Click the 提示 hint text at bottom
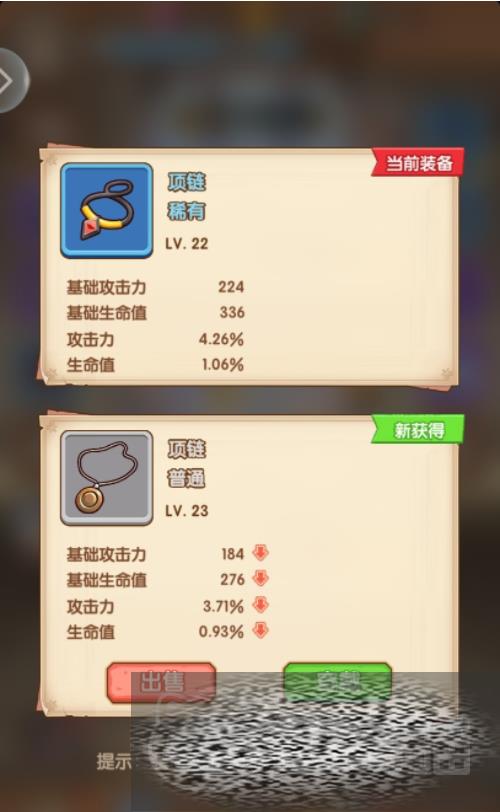The width and height of the screenshot is (500, 812). [114, 761]
